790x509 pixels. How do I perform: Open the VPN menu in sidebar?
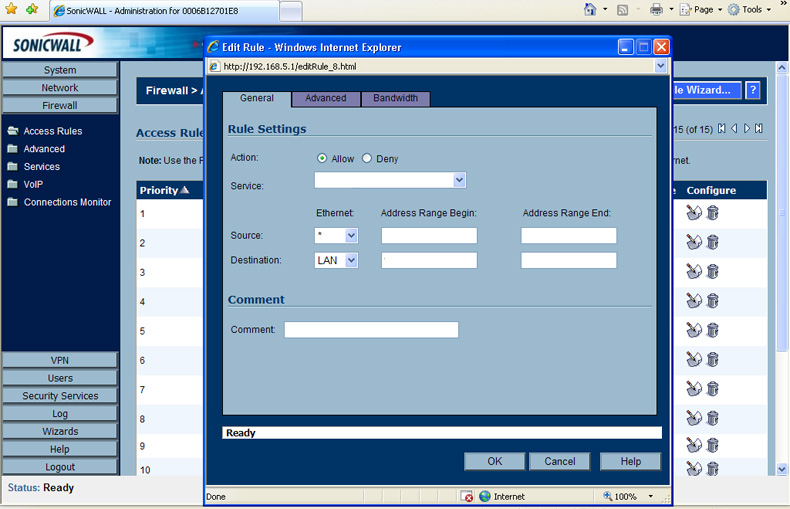coord(60,360)
